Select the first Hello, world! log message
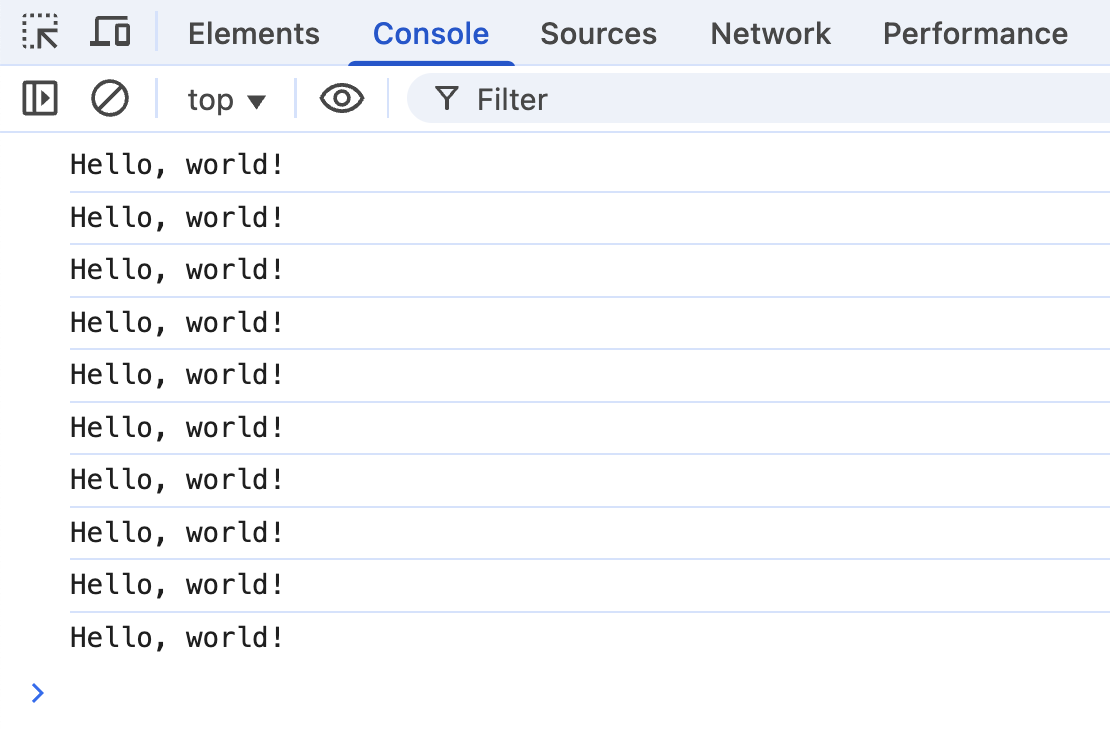The height and width of the screenshot is (730, 1110). pos(177,164)
